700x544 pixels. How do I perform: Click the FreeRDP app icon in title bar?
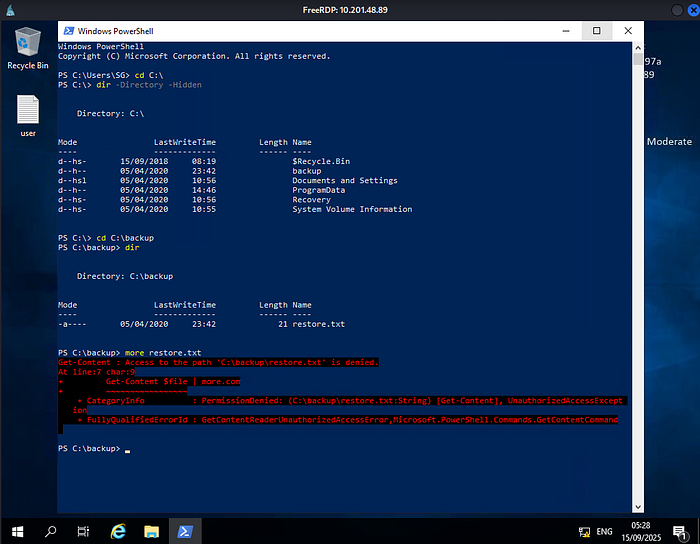pyautogui.click(x=10, y=10)
